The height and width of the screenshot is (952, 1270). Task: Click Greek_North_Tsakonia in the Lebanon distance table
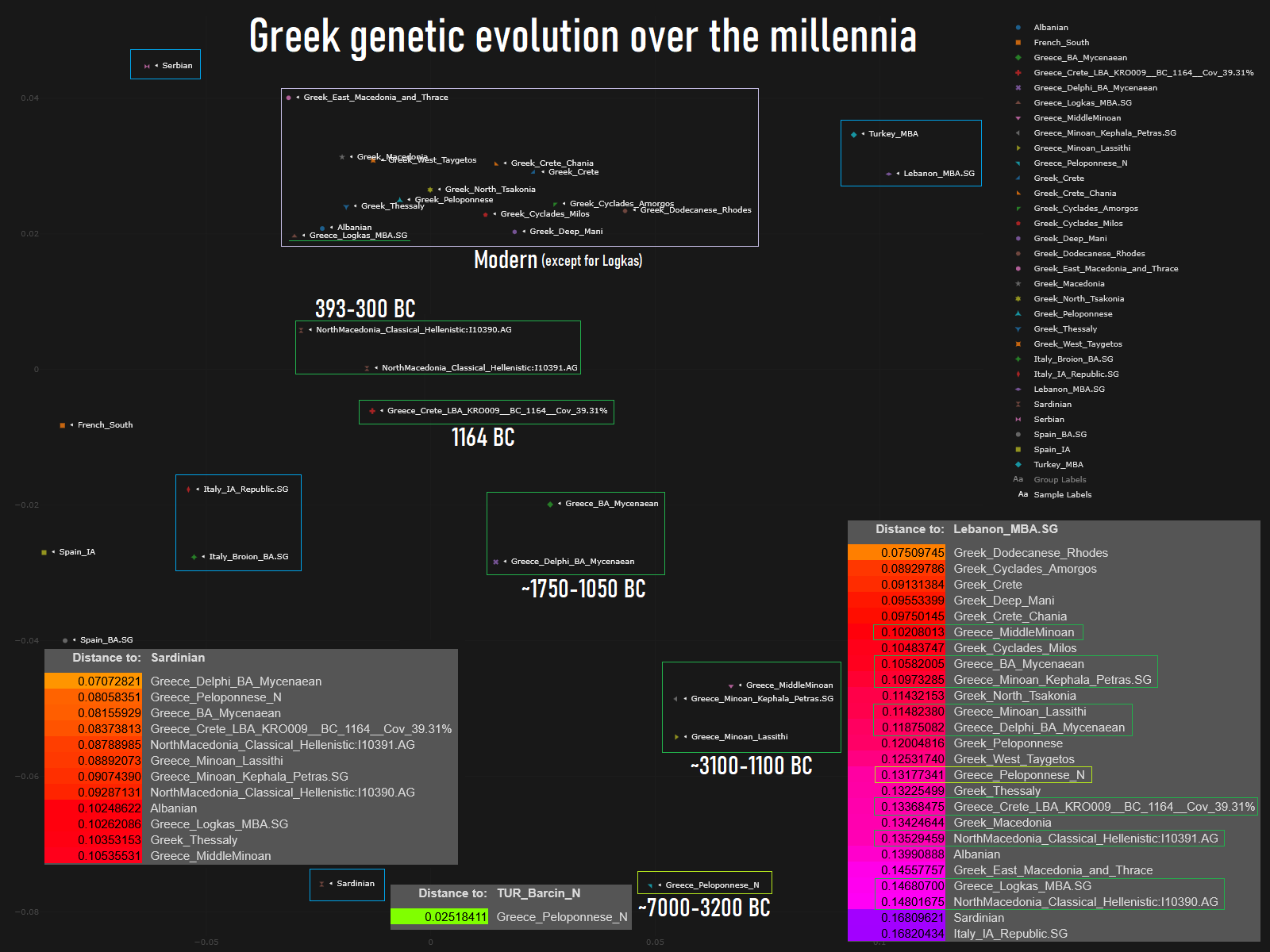[x=1014, y=696]
